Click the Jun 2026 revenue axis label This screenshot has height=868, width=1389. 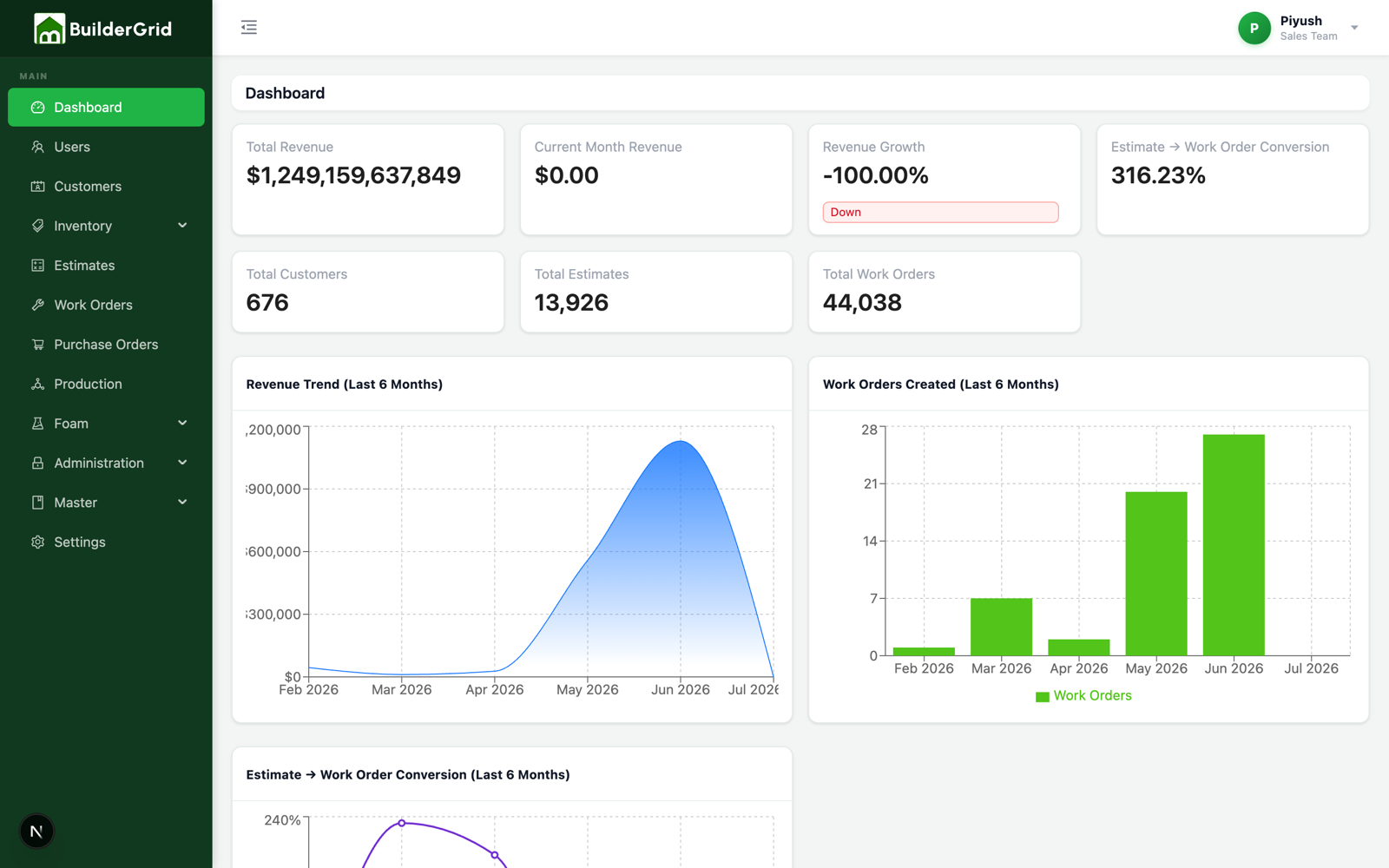(681, 690)
